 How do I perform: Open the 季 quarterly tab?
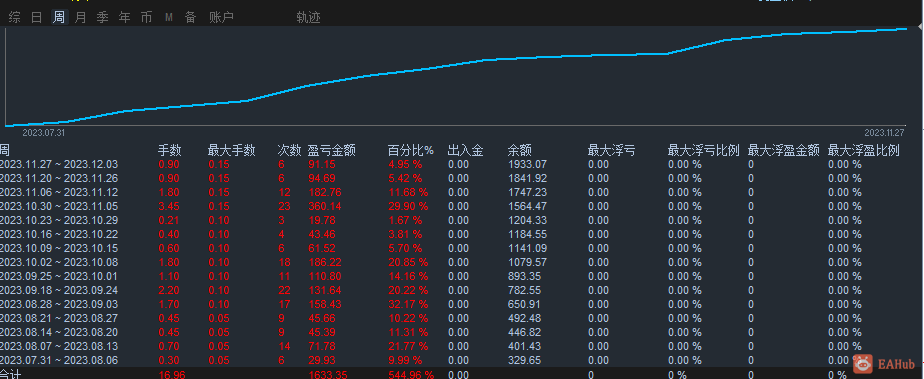[103, 18]
